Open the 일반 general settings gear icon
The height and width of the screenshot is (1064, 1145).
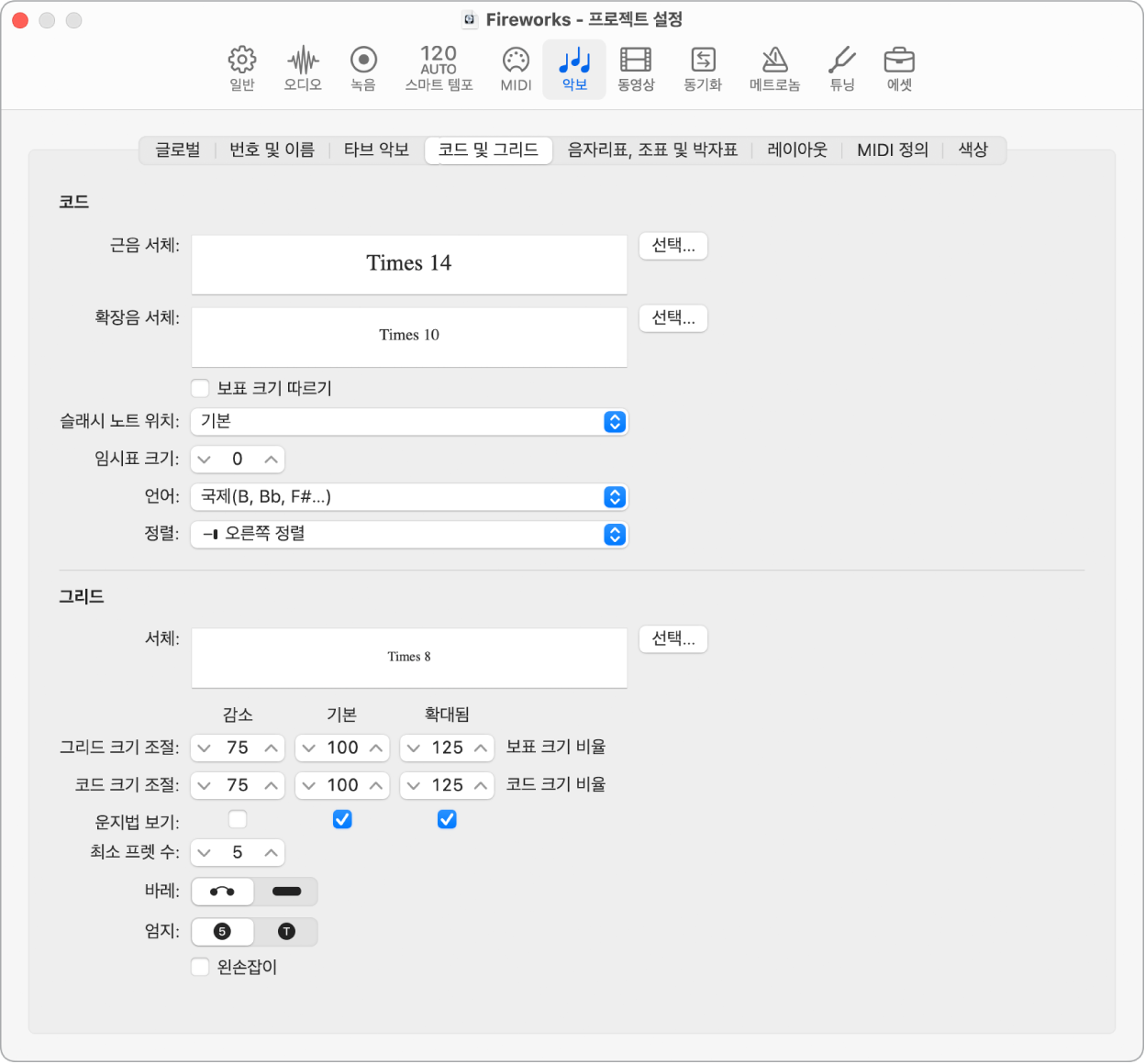coord(242,68)
